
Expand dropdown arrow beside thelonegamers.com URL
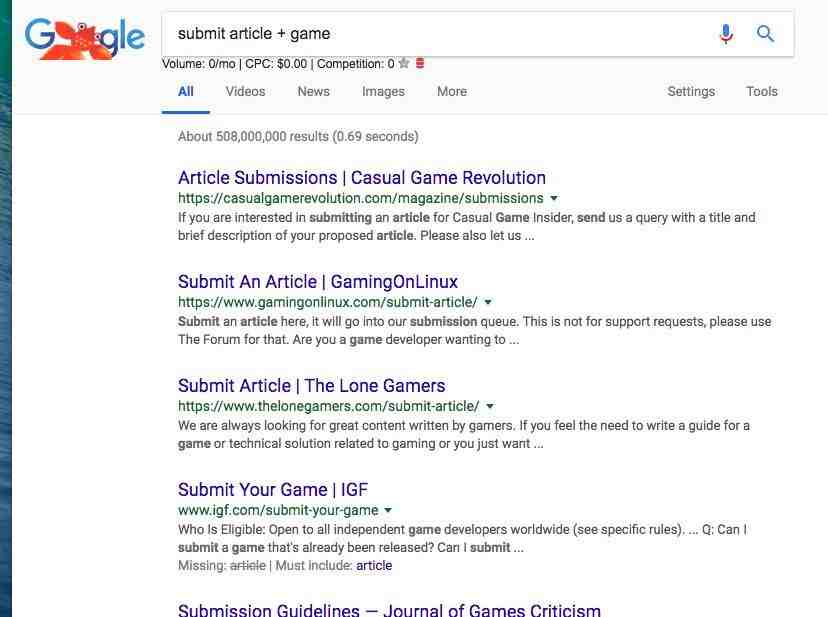(x=490, y=407)
